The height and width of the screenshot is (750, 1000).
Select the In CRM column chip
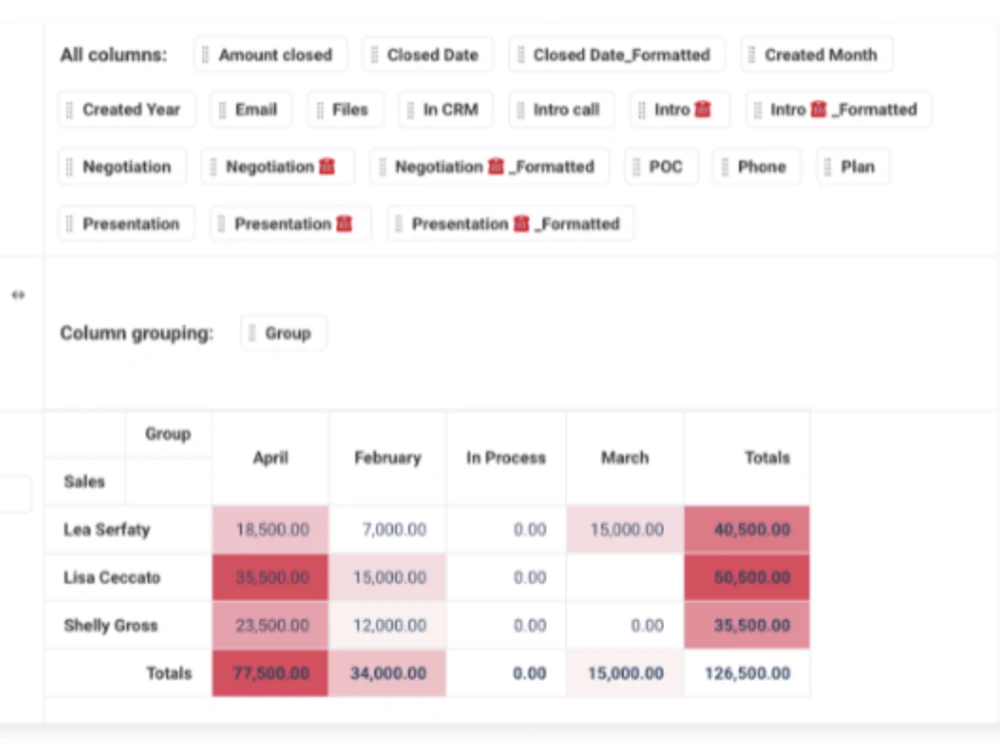(x=445, y=110)
